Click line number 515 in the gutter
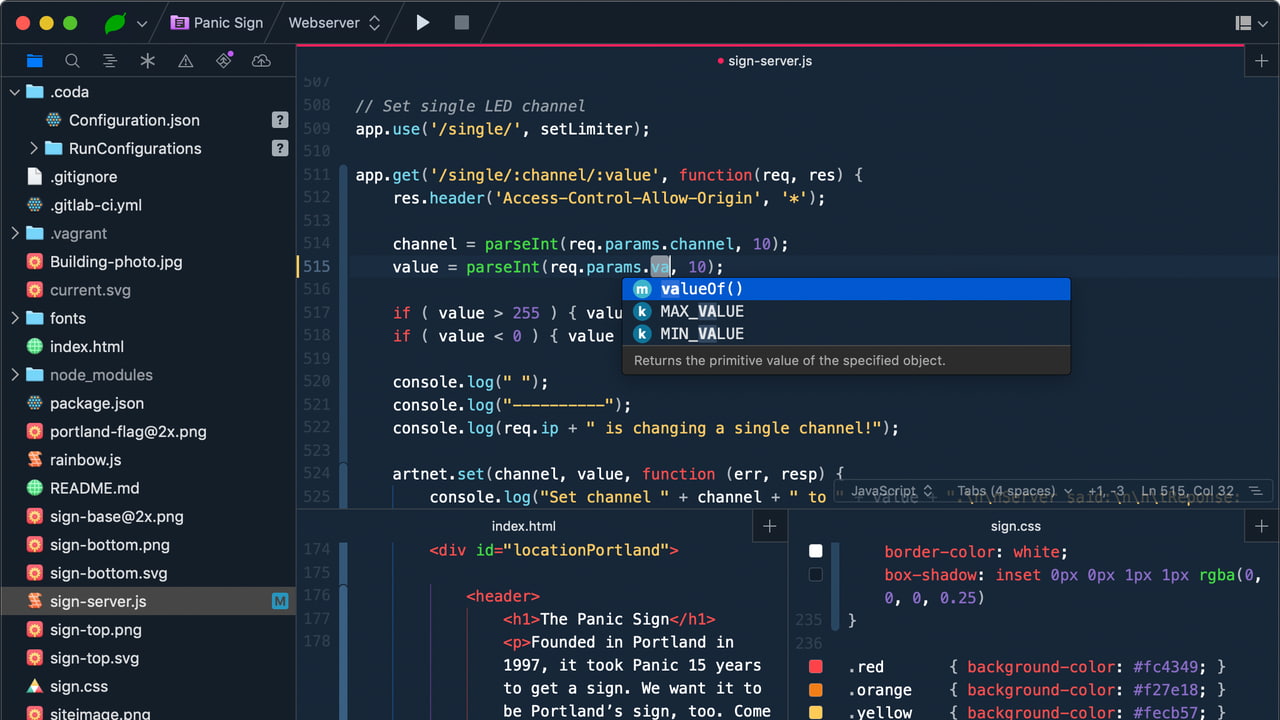The image size is (1280, 720). pyautogui.click(x=316, y=267)
